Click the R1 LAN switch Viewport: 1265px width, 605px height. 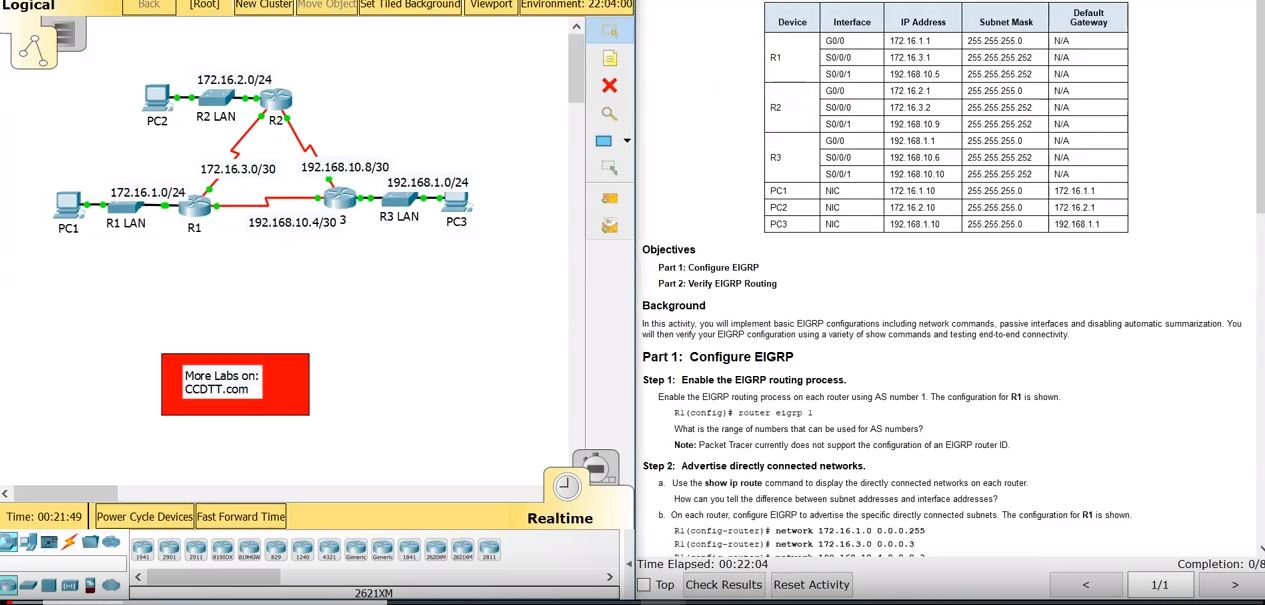coord(126,204)
